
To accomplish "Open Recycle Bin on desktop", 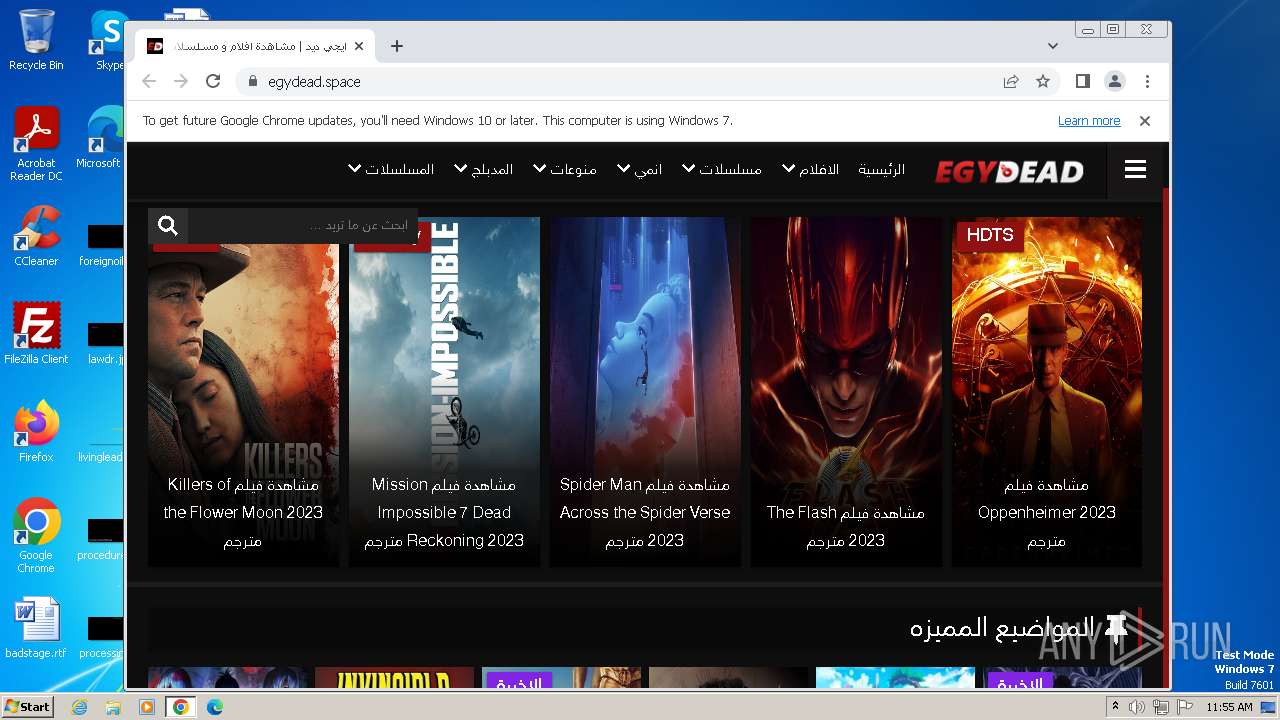I will pyautogui.click(x=36, y=40).
